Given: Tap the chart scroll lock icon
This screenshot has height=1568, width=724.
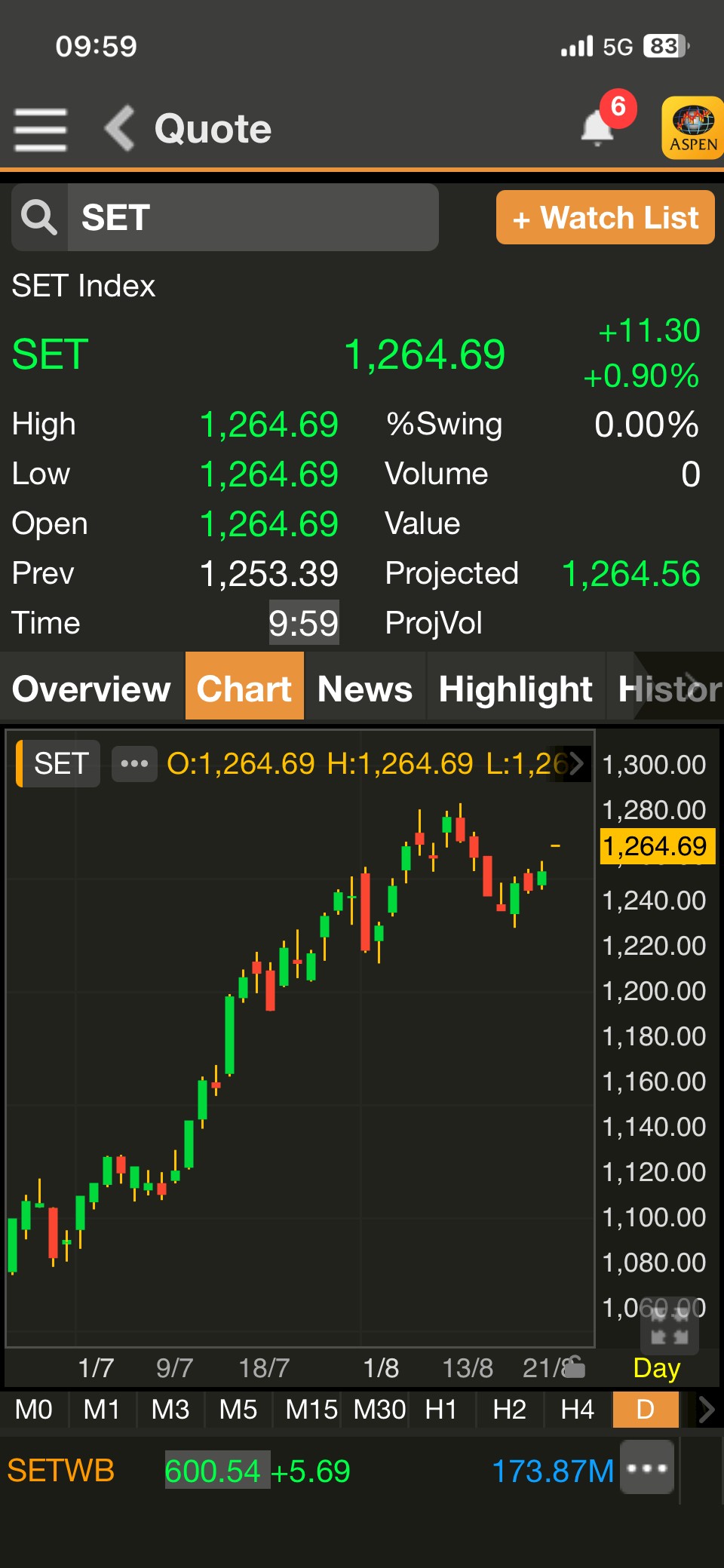Looking at the screenshot, I should (x=574, y=1367).
